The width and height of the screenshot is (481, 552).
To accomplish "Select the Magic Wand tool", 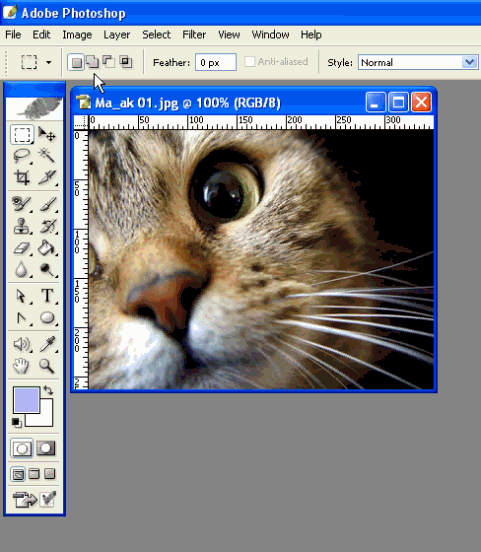I will pyautogui.click(x=46, y=156).
